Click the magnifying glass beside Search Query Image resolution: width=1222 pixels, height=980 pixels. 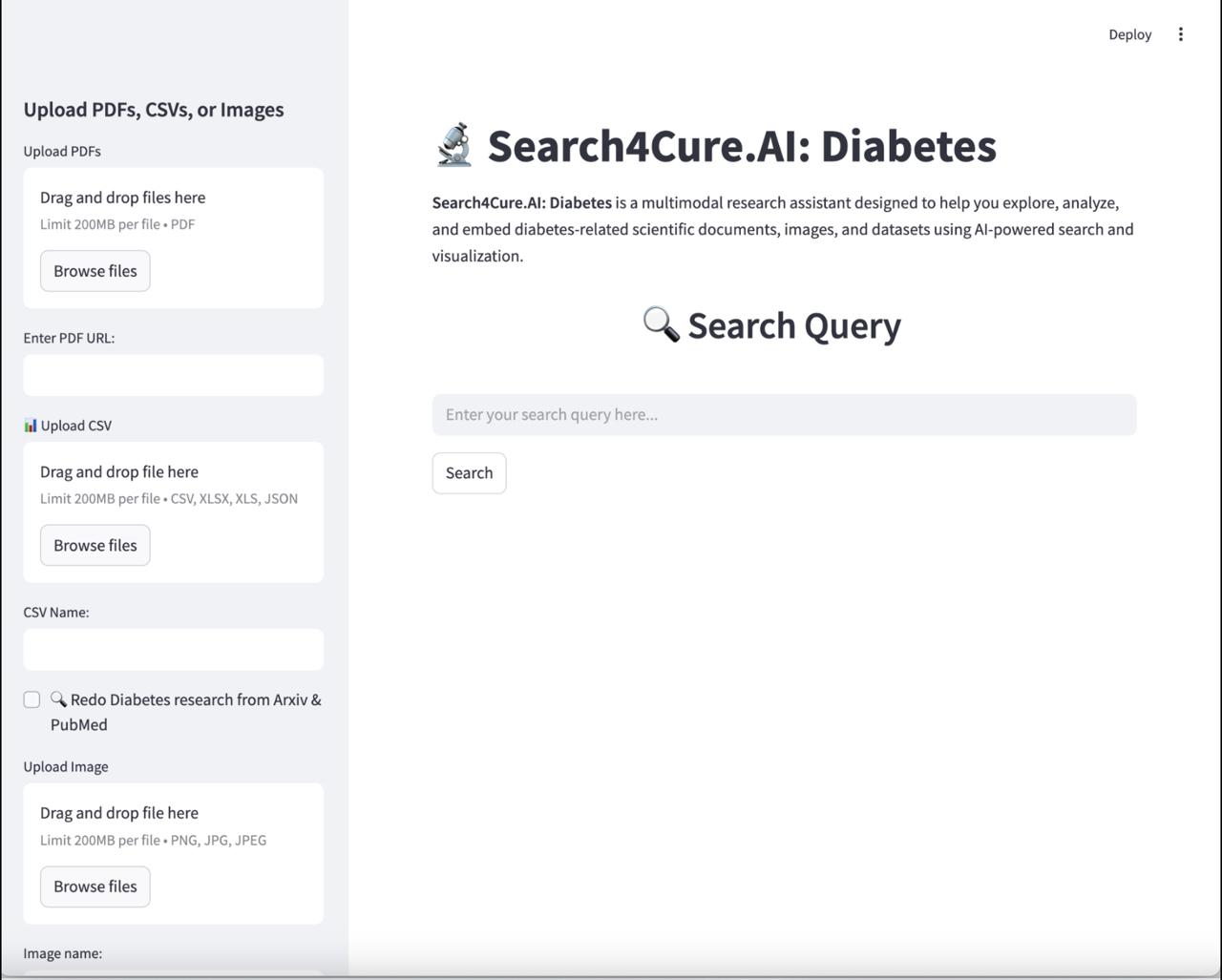tap(661, 324)
